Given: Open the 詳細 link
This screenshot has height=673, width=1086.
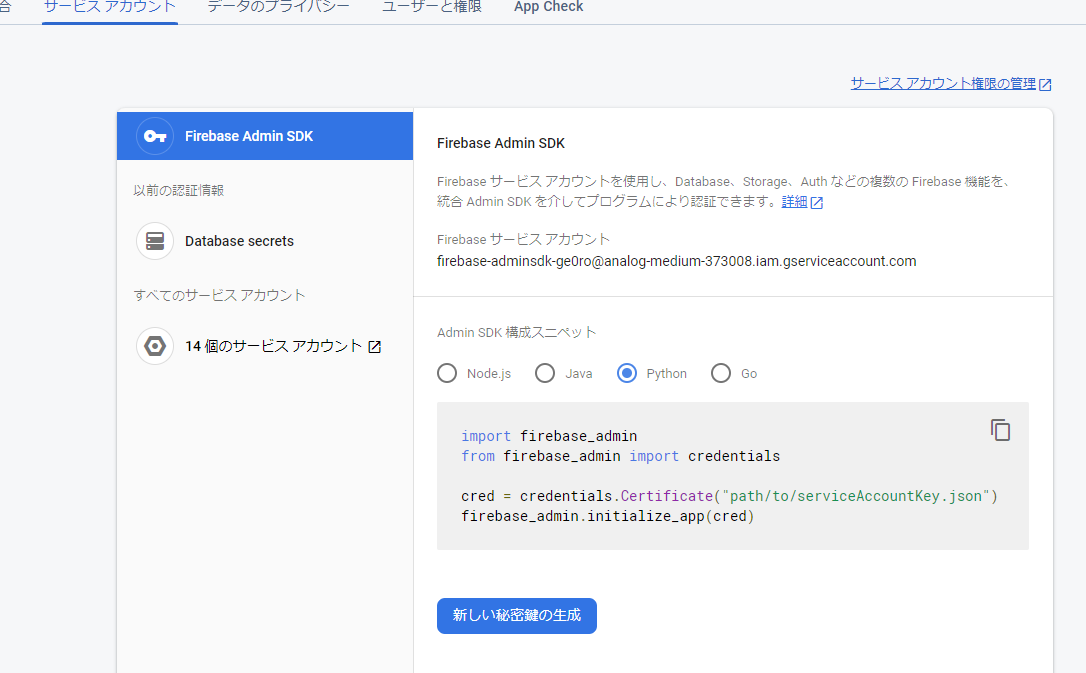Looking at the screenshot, I should click(x=794, y=201).
